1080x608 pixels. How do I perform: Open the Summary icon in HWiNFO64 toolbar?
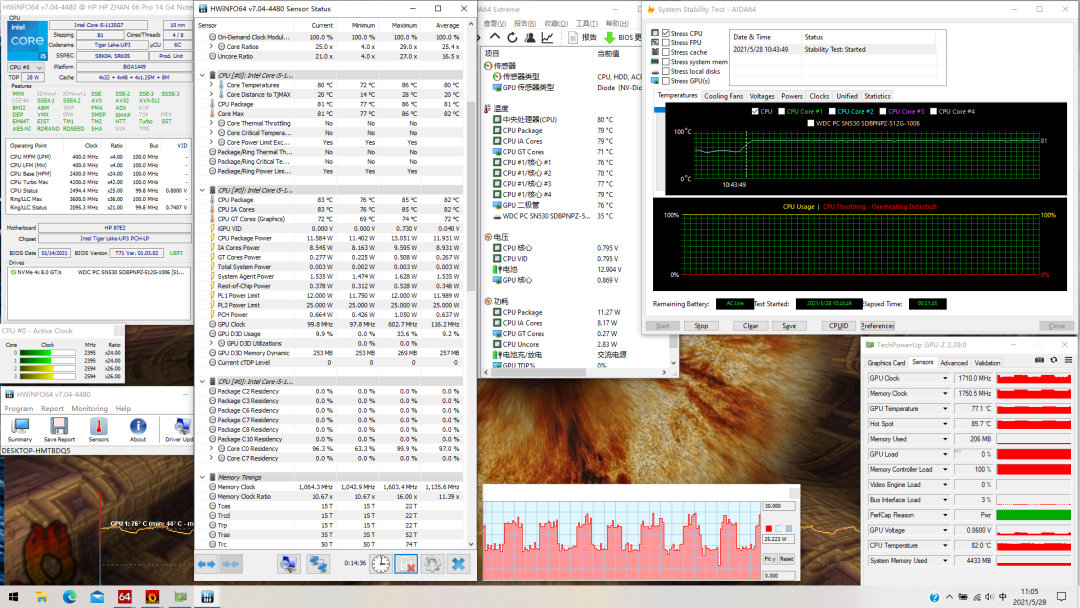pos(20,430)
